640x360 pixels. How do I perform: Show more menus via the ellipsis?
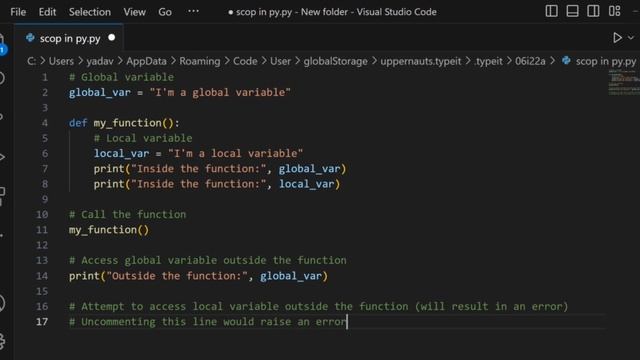[193, 11]
